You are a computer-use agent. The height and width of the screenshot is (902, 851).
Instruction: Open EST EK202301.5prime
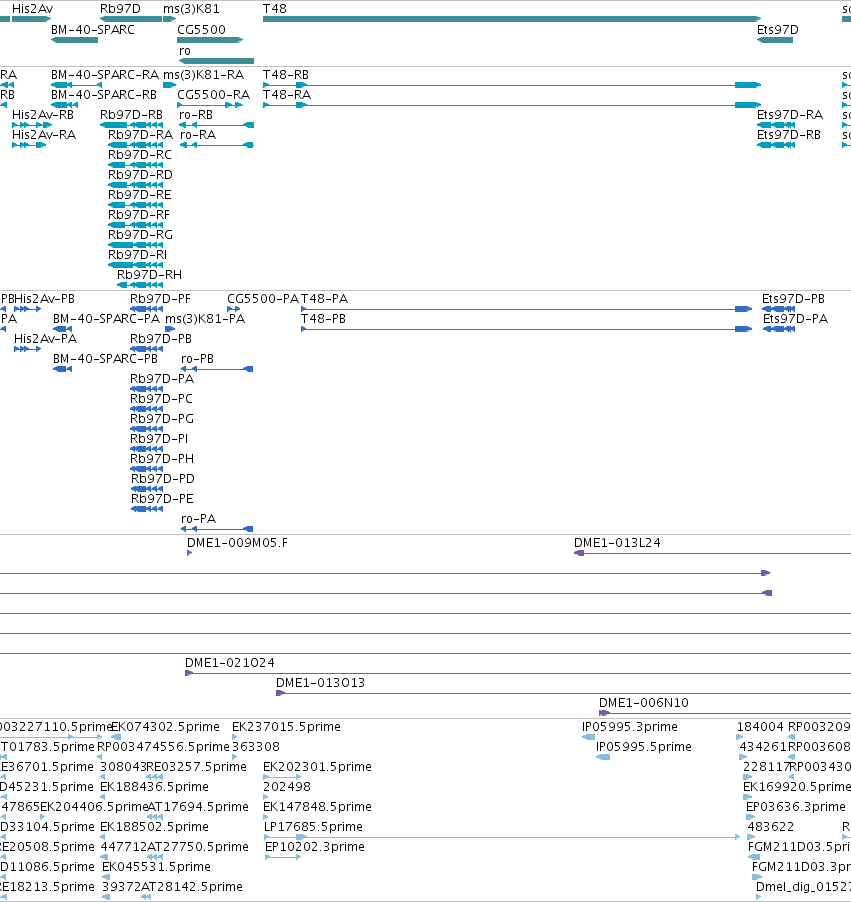pos(318,767)
